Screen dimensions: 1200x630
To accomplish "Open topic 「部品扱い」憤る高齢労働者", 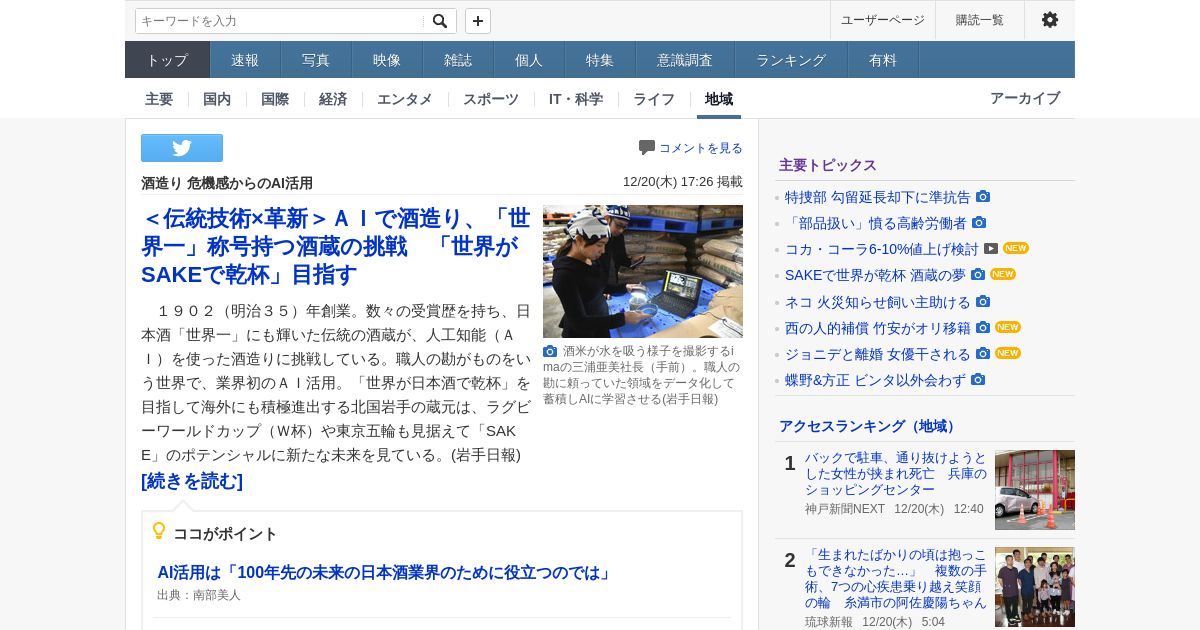I will click(x=876, y=223).
